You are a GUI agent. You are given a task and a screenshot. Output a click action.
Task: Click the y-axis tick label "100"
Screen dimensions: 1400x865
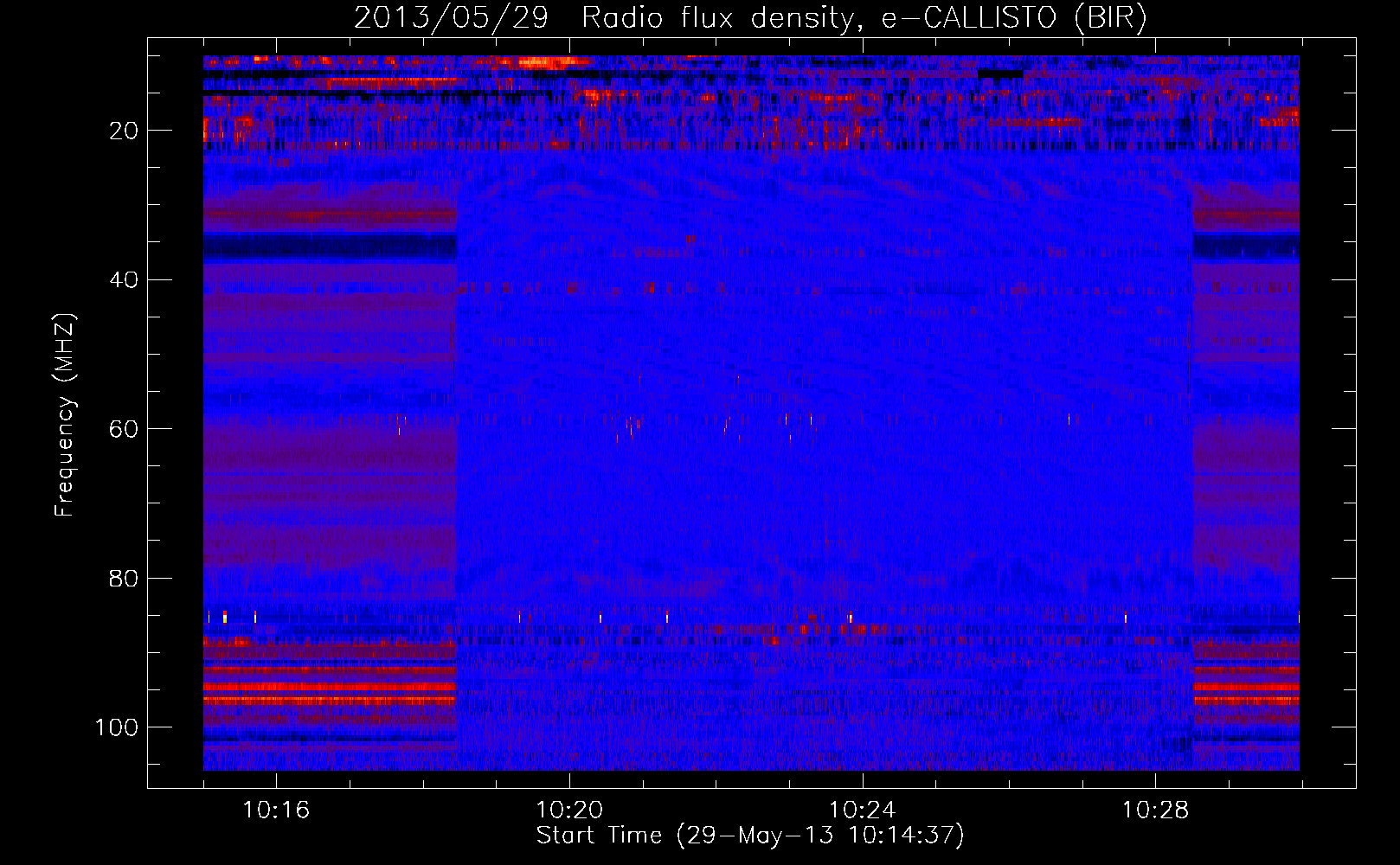(x=117, y=727)
